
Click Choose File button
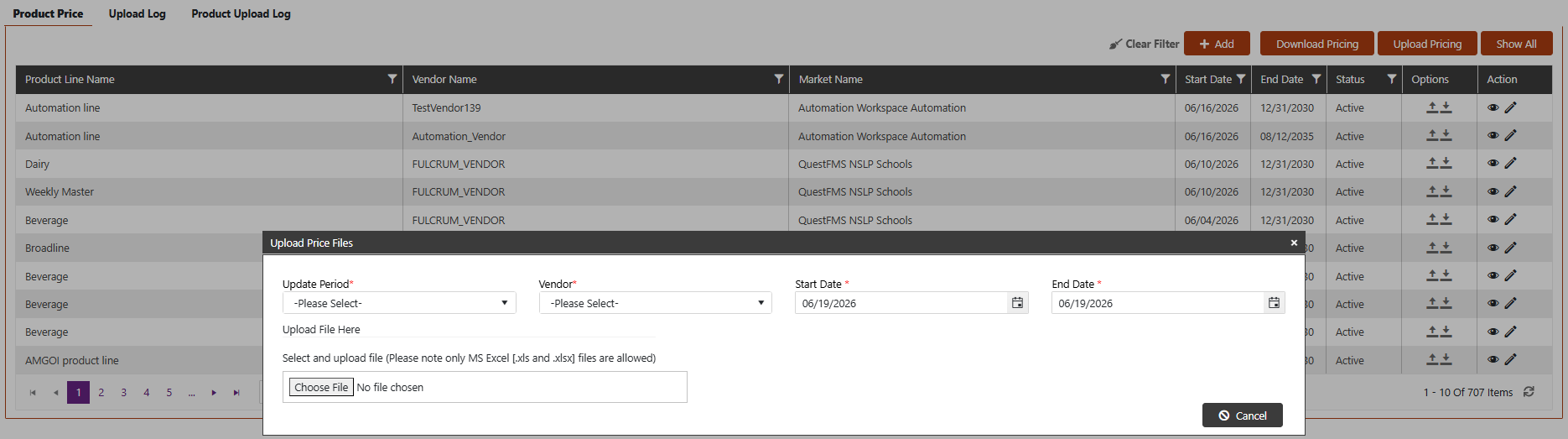[x=321, y=387]
